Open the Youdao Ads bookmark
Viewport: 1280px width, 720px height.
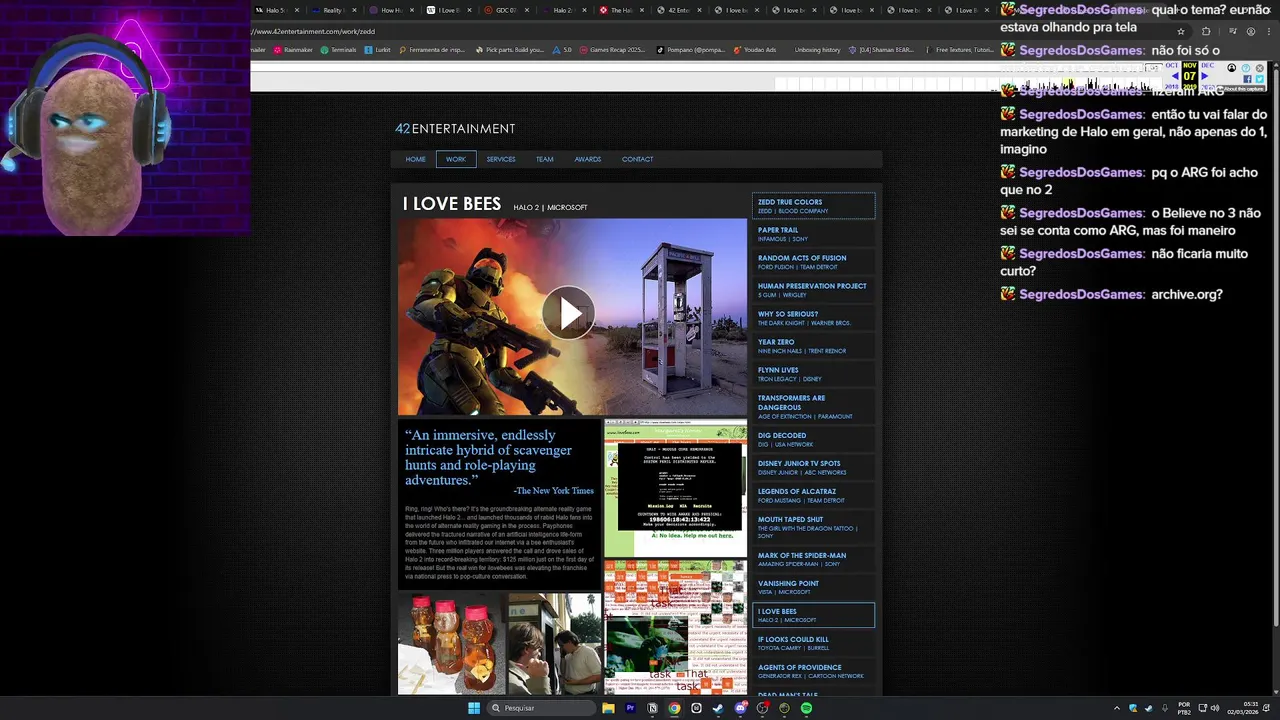755,50
